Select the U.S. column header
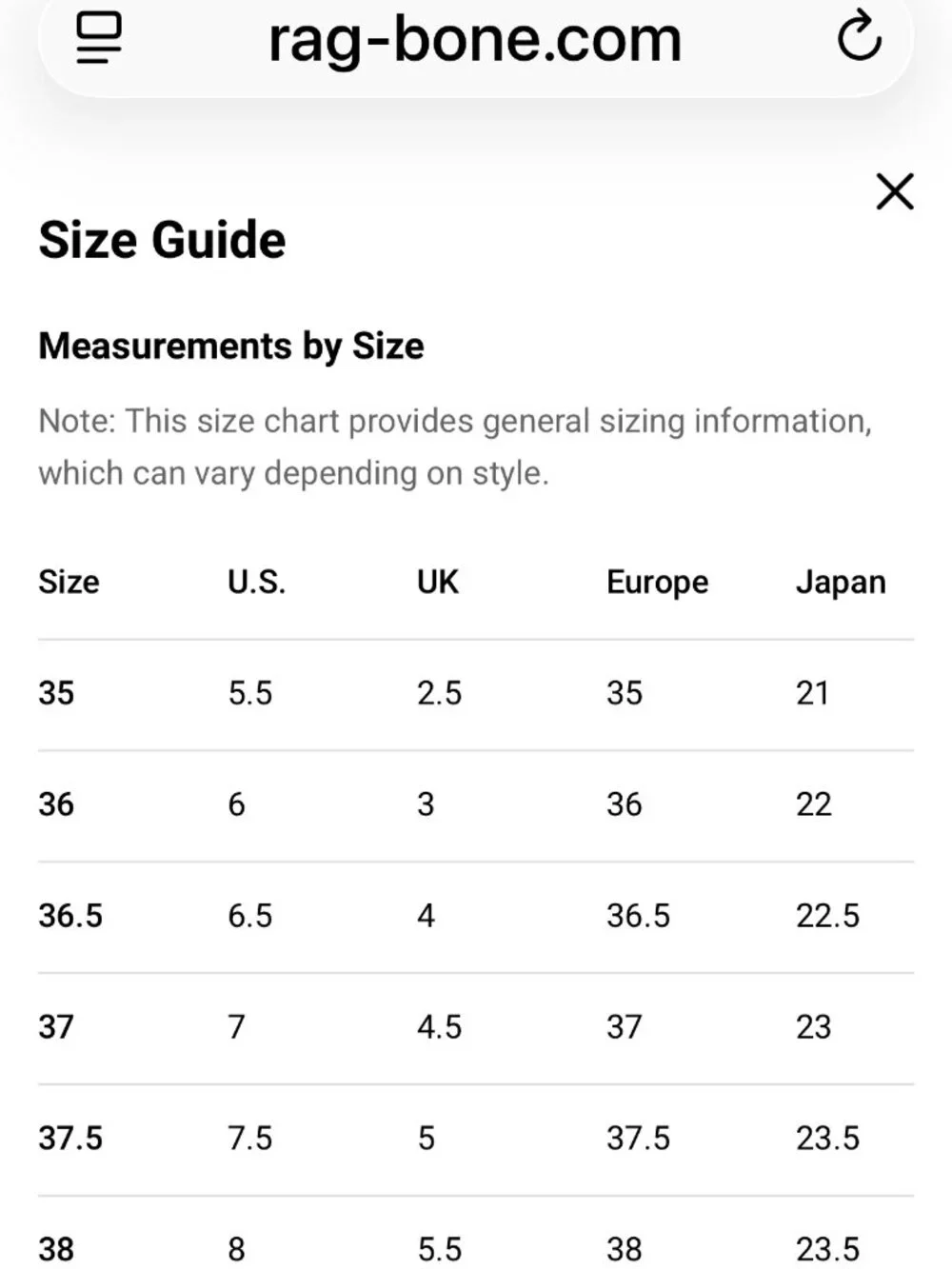 click(256, 582)
